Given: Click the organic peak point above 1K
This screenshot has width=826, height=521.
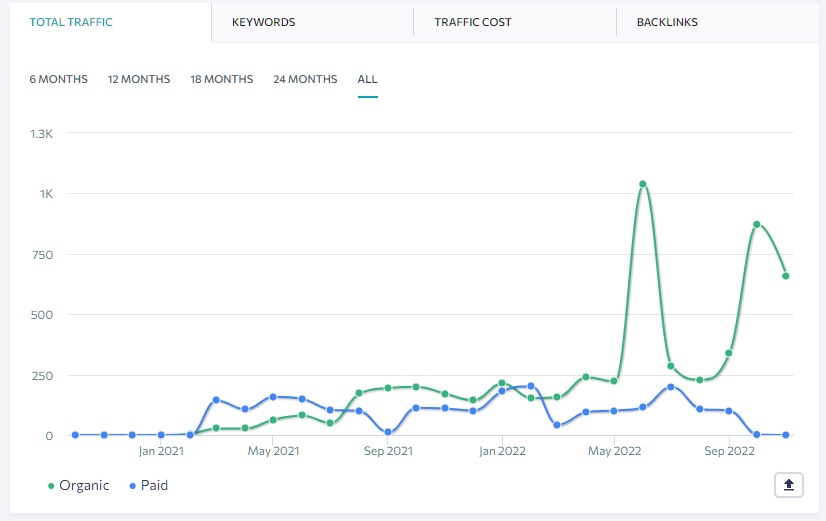Looking at the screenshot, I should pyautogui.click(x=643, y=184).
